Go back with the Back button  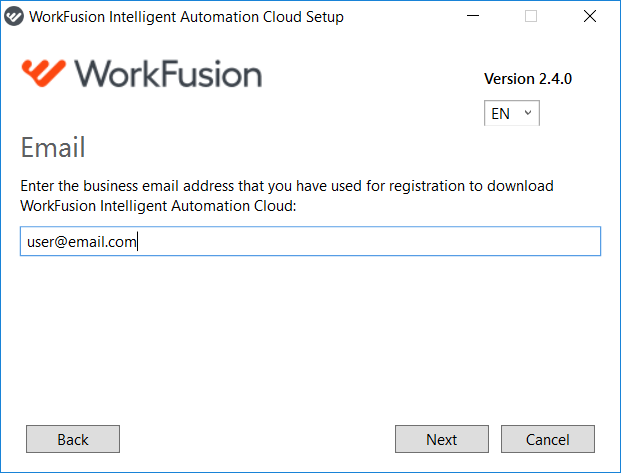pos(73,439)
